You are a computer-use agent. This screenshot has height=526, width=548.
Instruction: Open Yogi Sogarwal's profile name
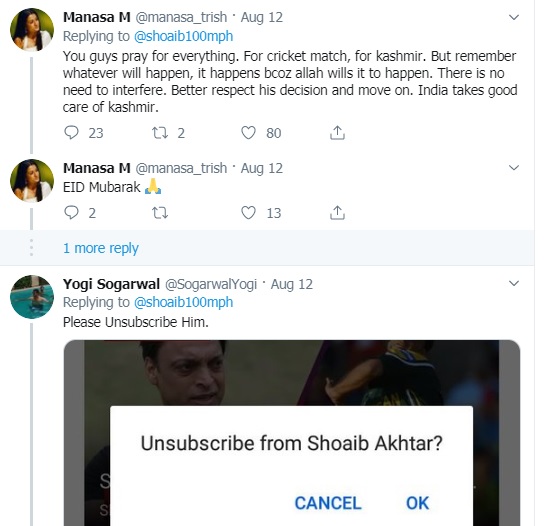[x=111, y=284]
